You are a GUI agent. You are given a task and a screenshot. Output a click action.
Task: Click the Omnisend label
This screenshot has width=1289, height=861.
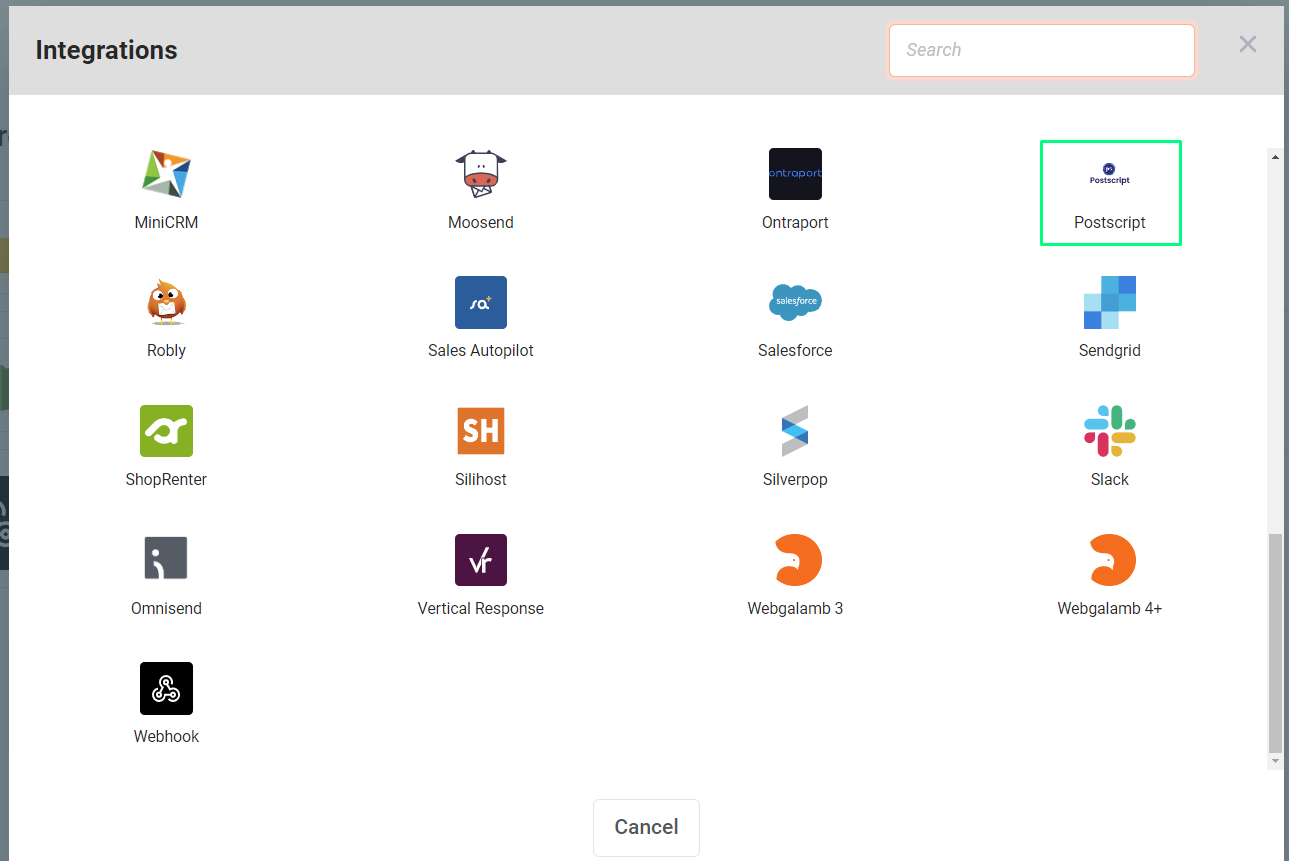(166, 608)
